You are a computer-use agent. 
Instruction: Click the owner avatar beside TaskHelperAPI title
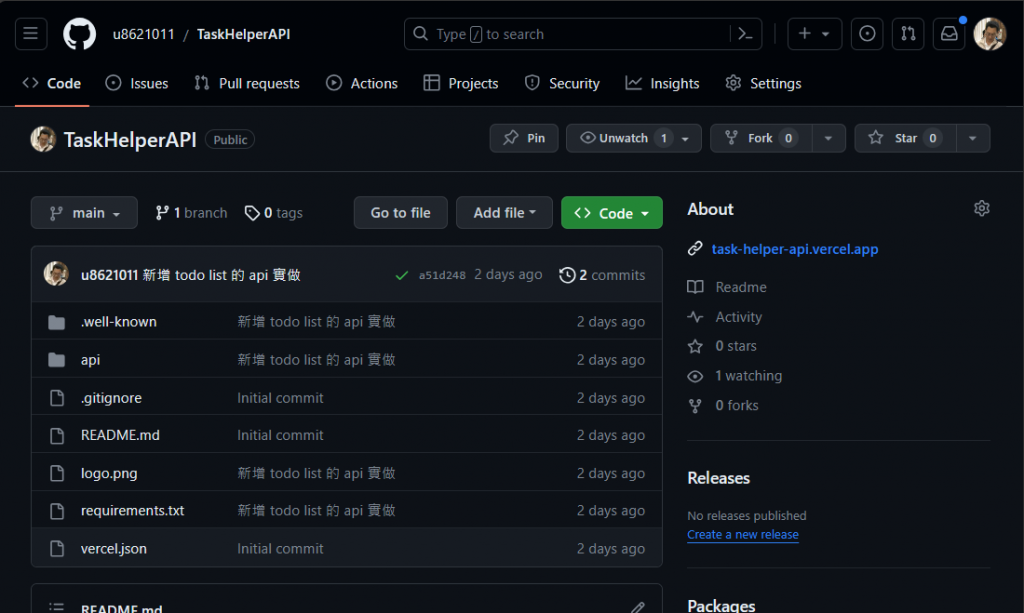point(43,139)
